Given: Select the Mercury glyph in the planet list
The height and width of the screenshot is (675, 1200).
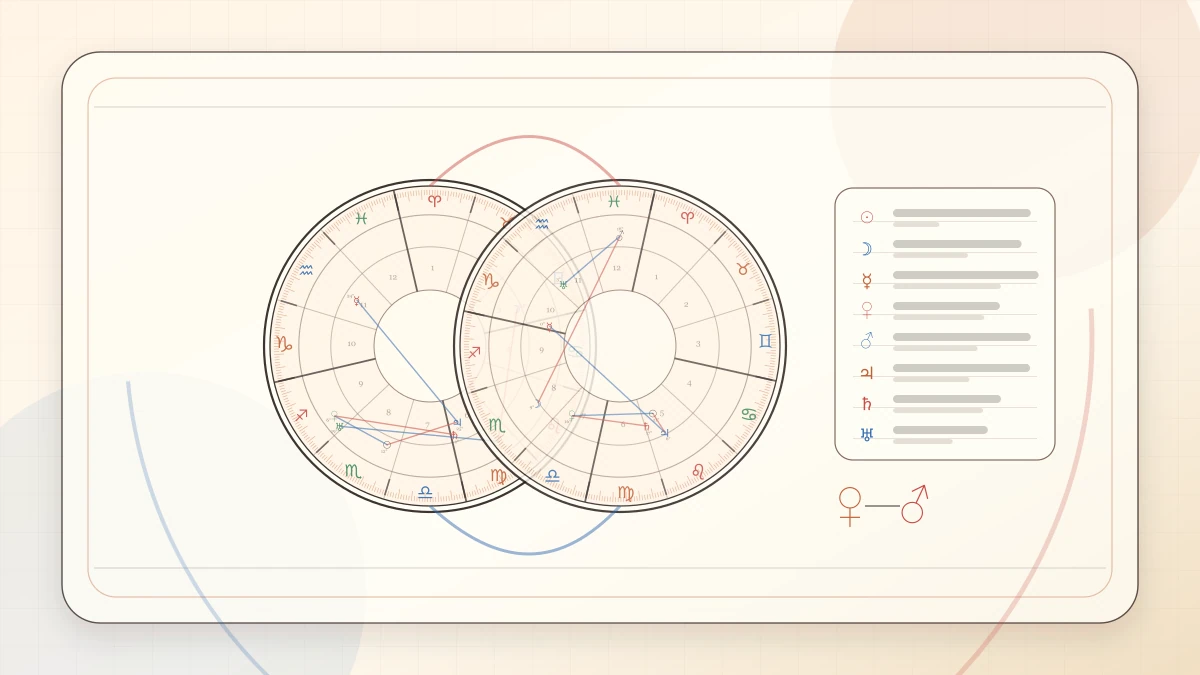Looking at the screenshot, I should tap(867, 280).
